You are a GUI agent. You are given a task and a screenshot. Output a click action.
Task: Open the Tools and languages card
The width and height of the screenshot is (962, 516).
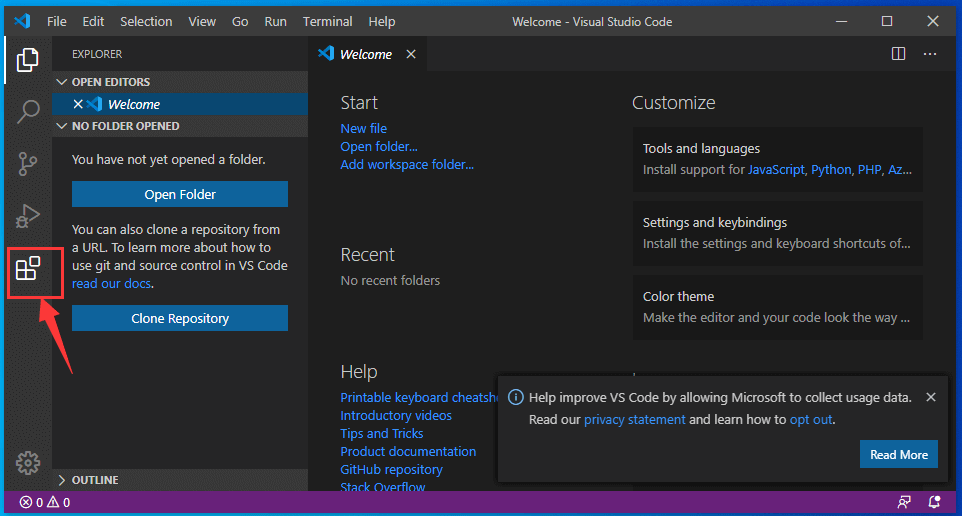[778, 160]
